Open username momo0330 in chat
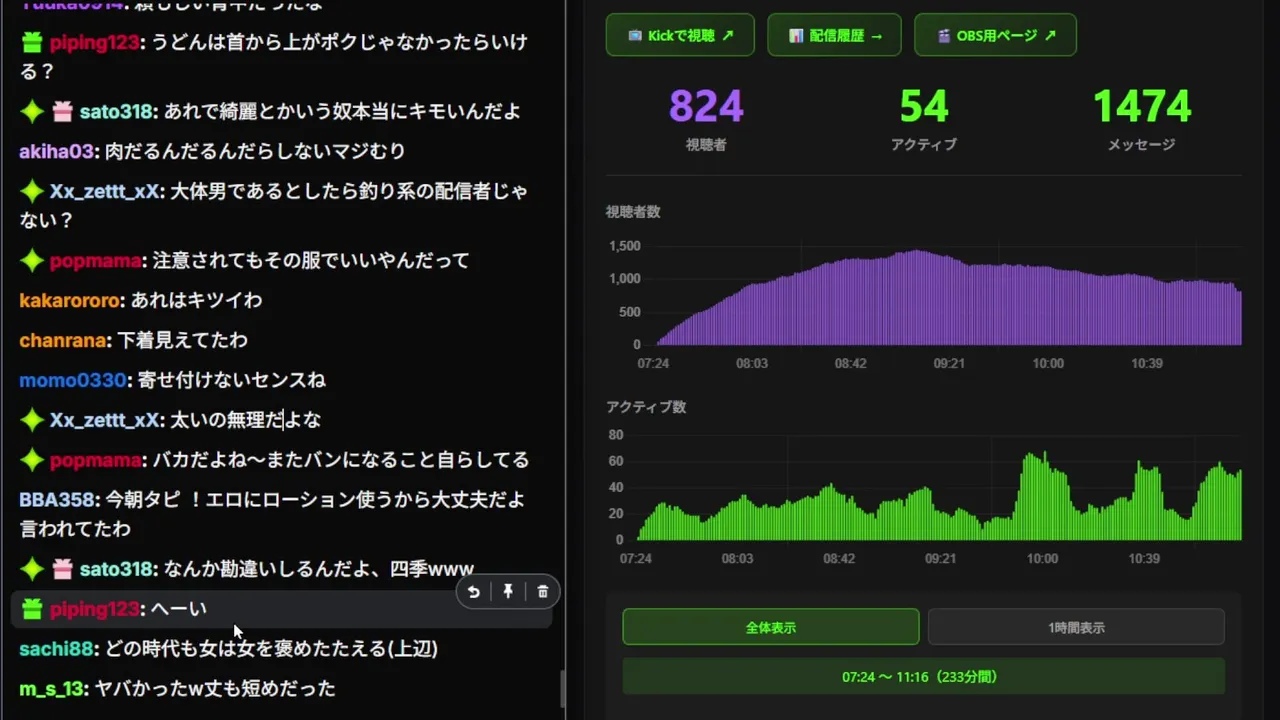Screen dimensions: 1280x720 coord(73,380)
